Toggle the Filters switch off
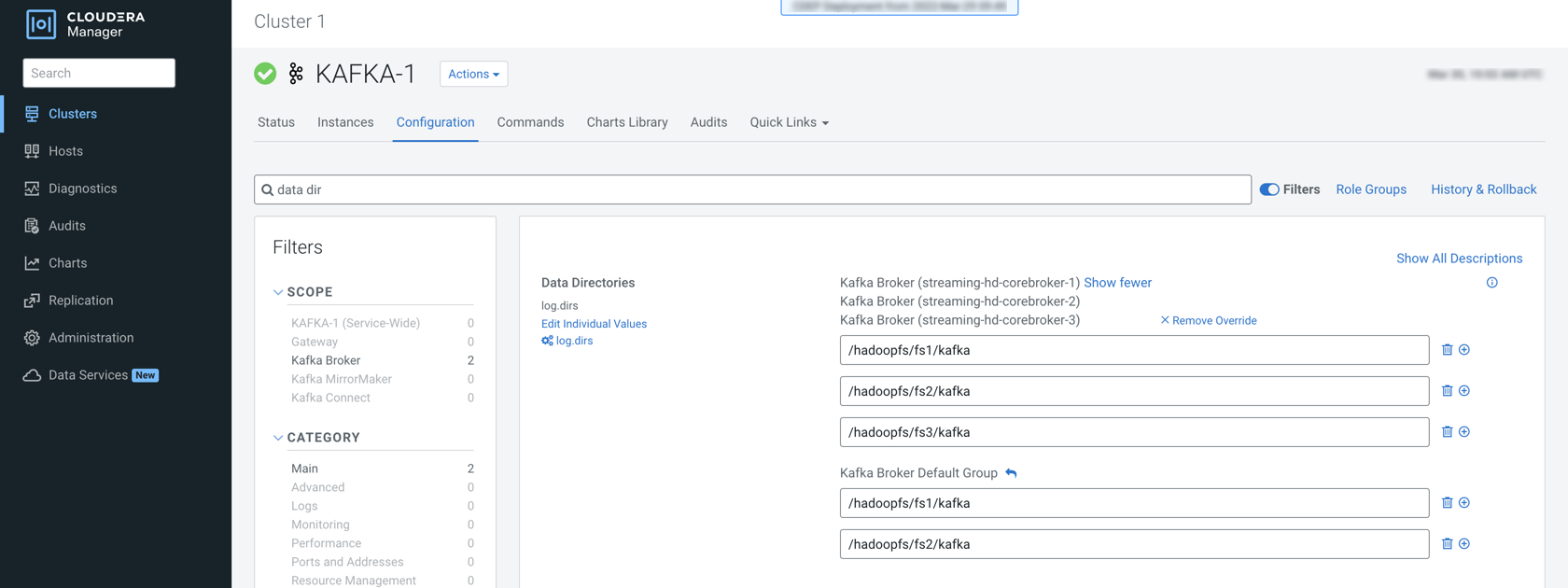Viewport: 1568px width, 588px height. pos(1269,189)
